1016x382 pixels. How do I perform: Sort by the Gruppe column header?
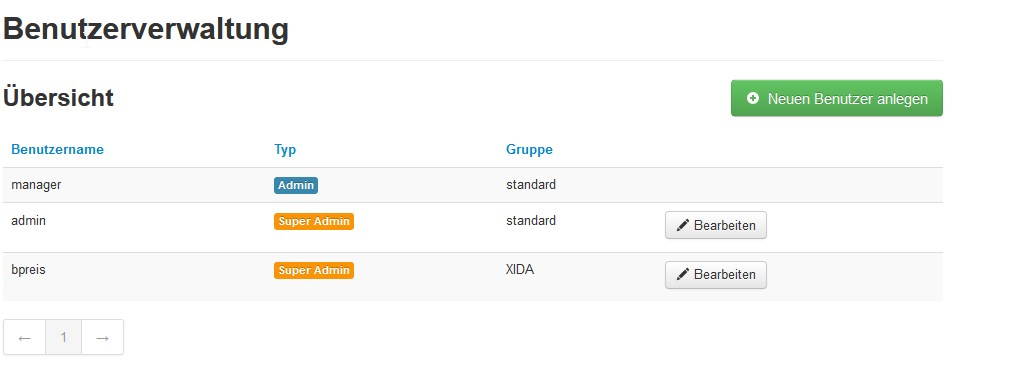529,150
